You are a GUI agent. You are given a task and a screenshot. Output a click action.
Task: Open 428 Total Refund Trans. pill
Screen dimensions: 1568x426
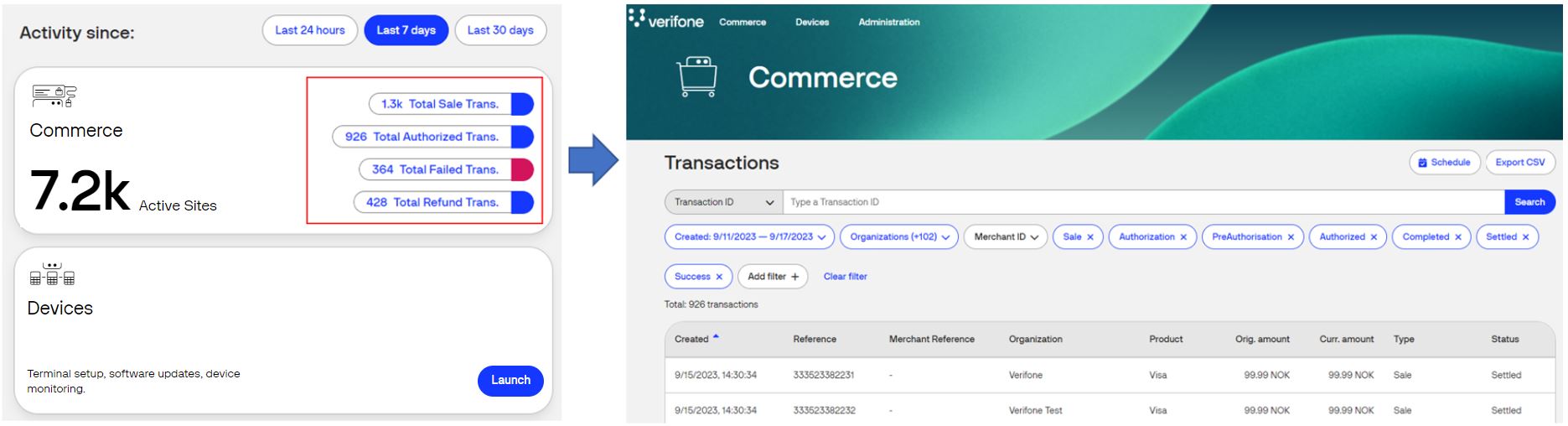[x=443, y=202]
